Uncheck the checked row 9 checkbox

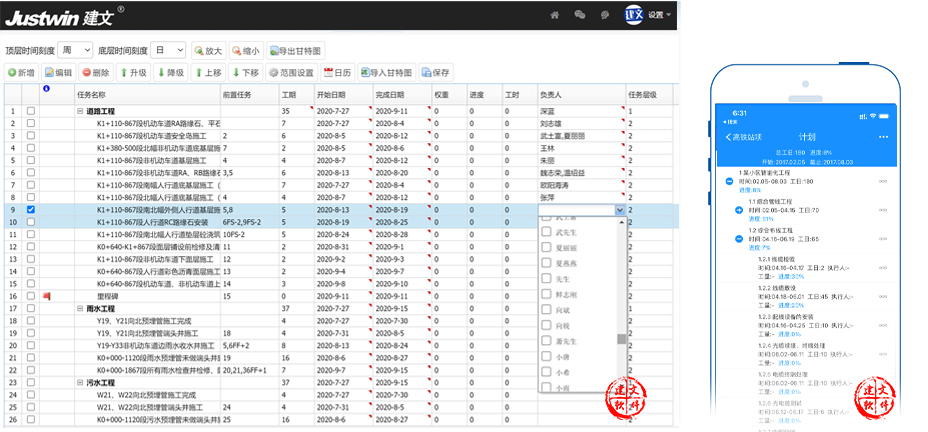(x=30, y=210)
